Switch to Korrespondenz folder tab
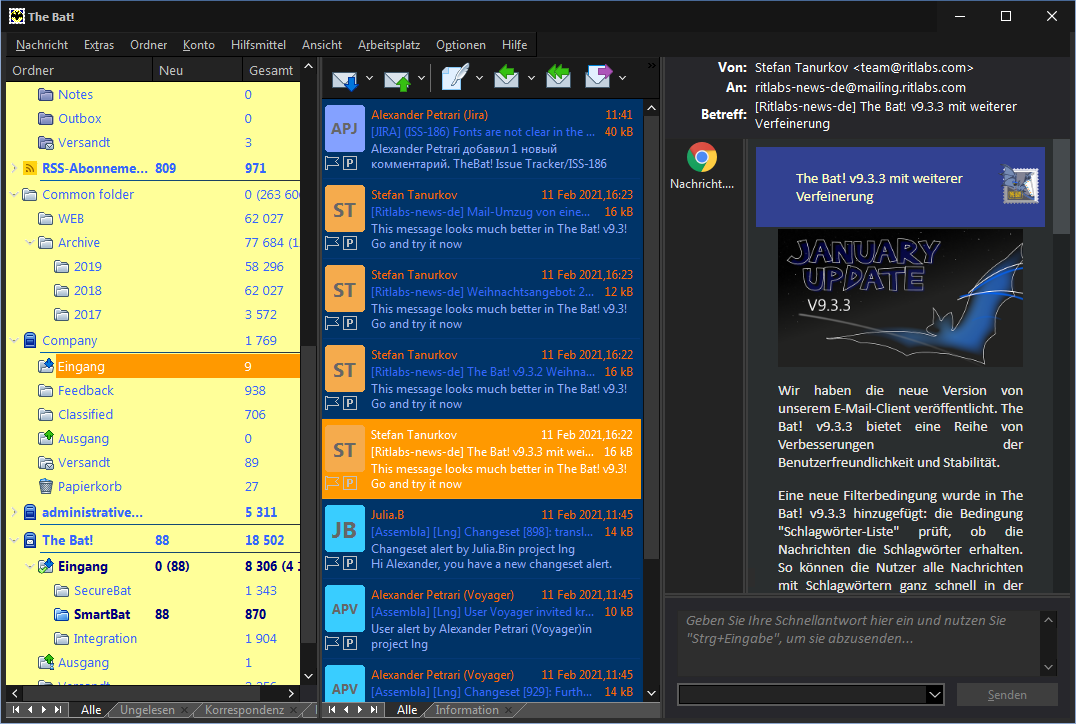The image size is (1076, 724). point(244,710)
